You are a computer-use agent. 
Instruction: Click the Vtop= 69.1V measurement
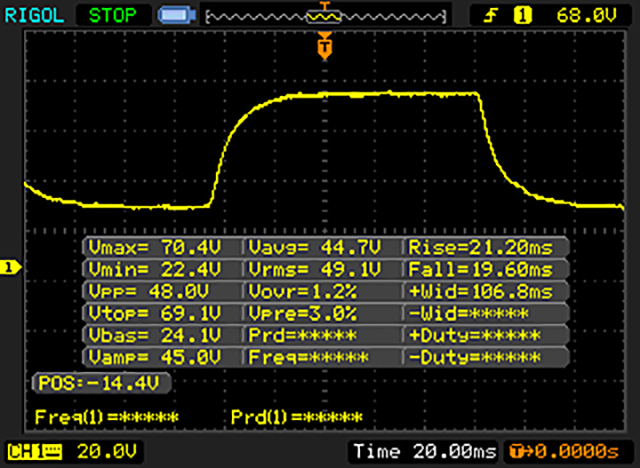click(155, 313)
